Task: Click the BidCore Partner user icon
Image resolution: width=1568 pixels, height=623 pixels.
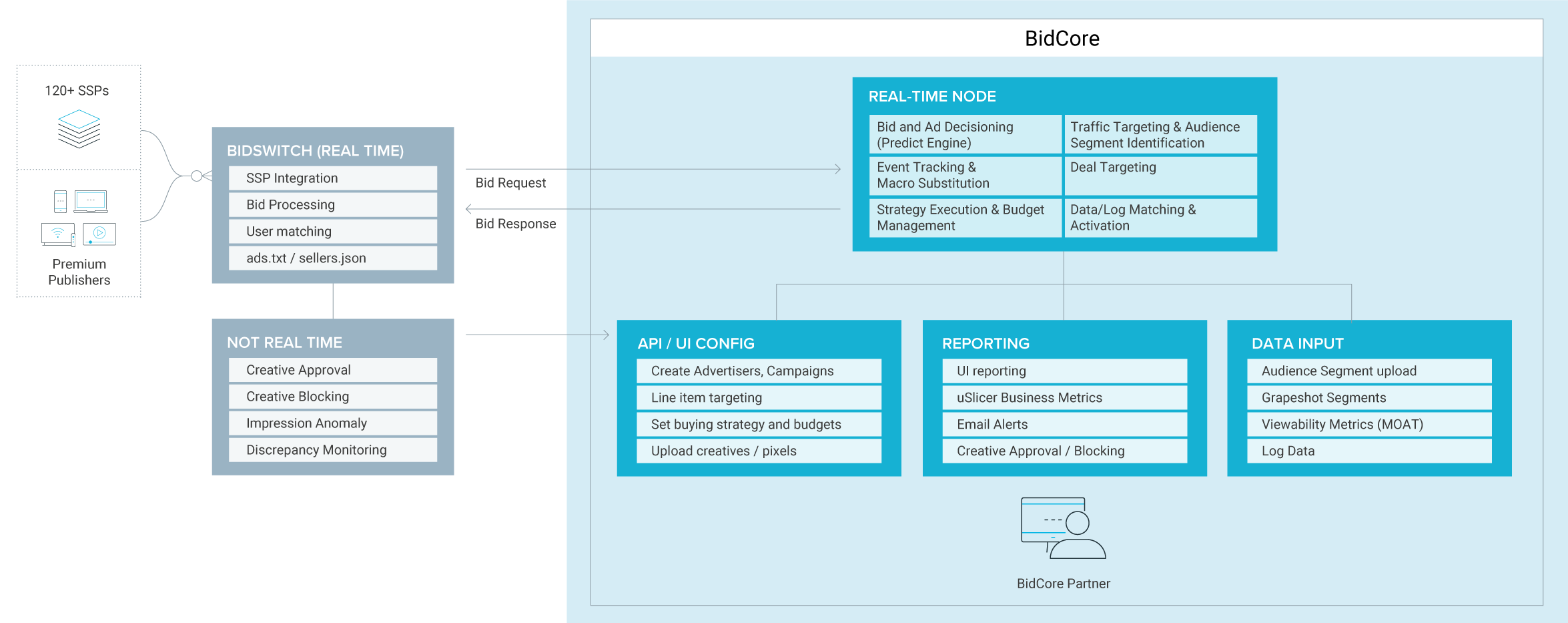Action: pyautogui.click(x=1063, y=528)
